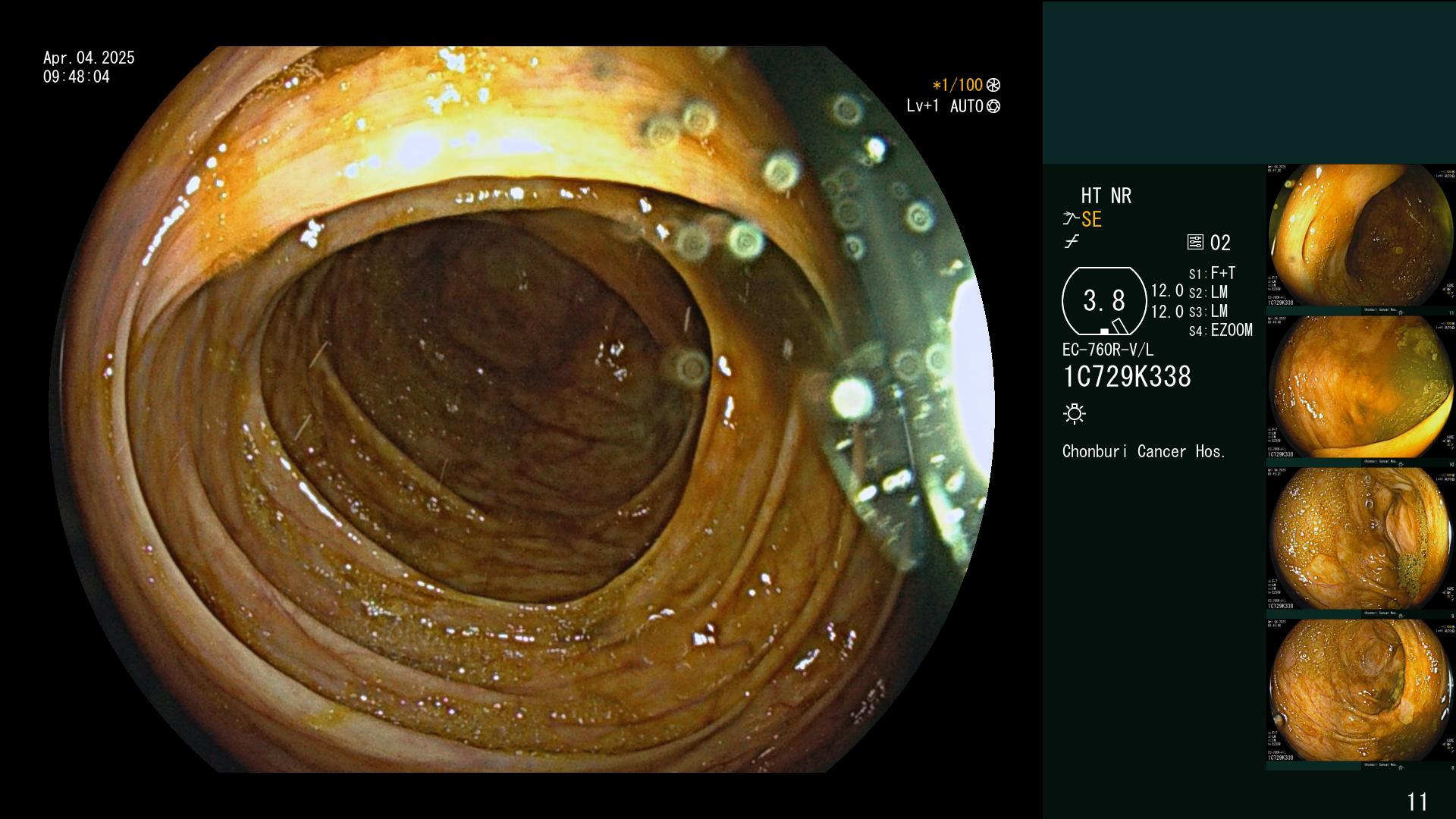Click the EC-760R-V/L scope model text

tap(1108, 350)
